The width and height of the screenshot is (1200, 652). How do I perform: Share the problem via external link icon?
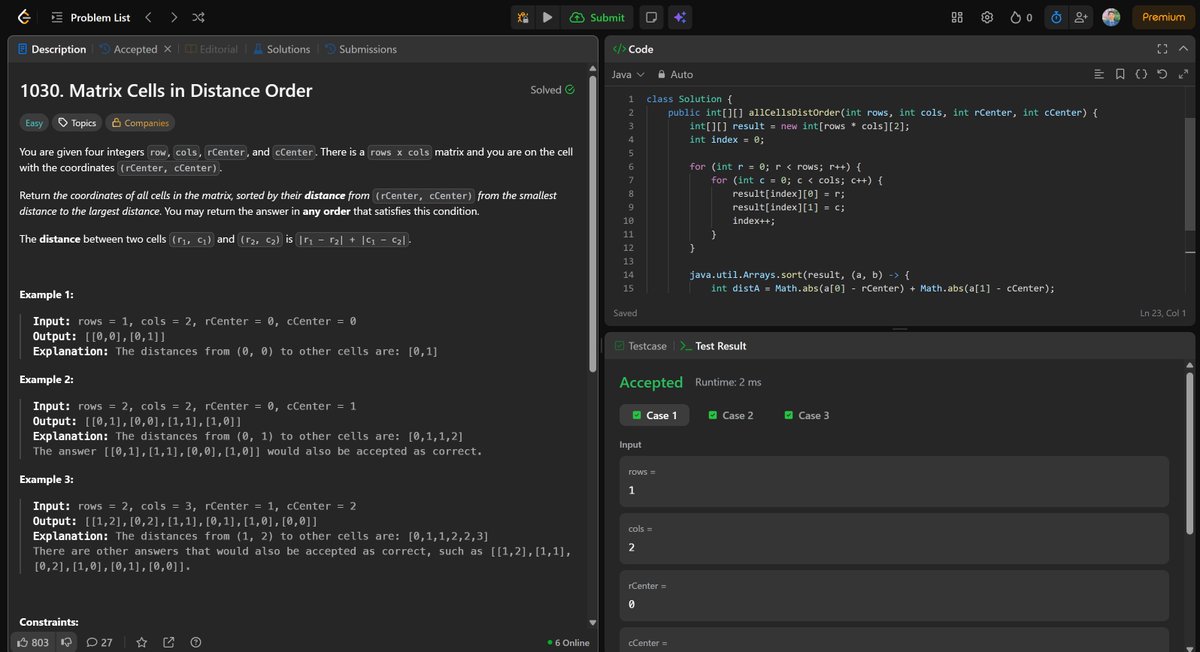tap(168, 642)
